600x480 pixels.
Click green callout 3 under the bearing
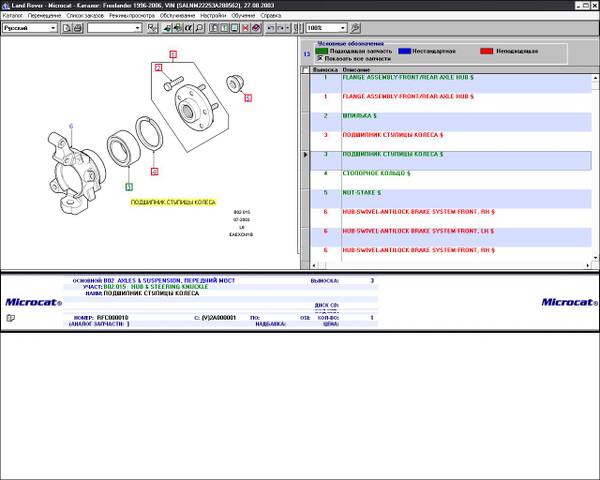point(129,187)
